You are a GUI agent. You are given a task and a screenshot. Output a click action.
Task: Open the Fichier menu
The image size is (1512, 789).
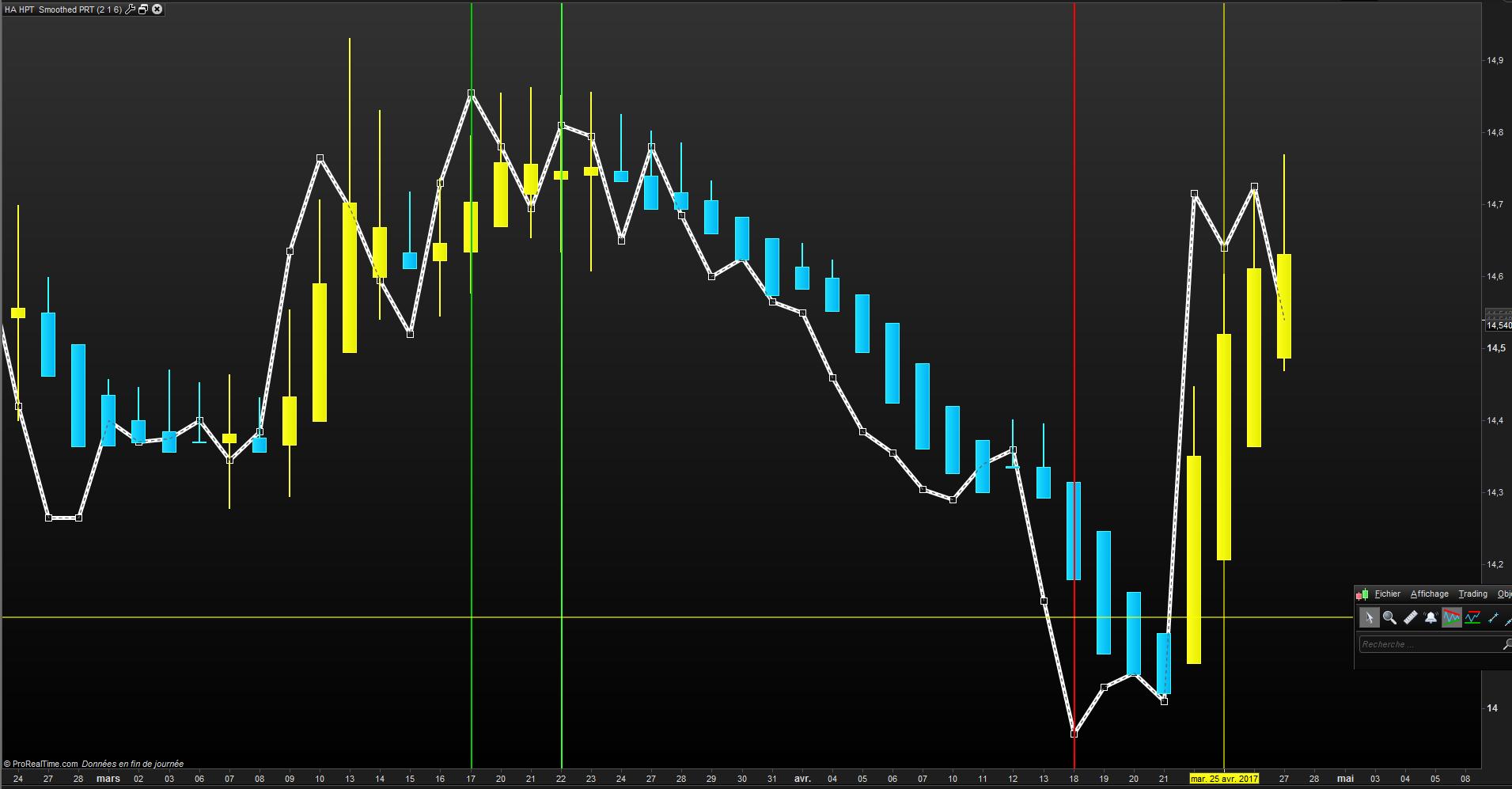1387,594
